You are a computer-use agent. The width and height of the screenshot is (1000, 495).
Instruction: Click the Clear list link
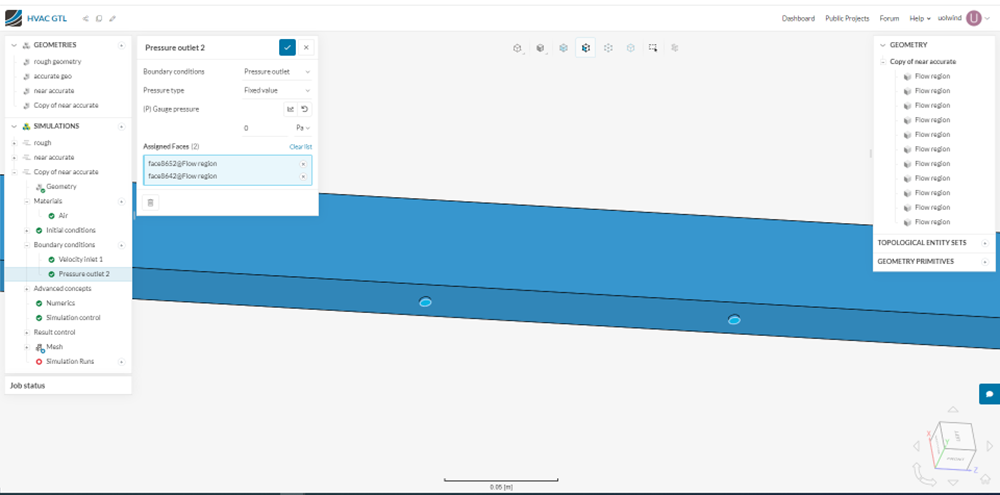pos(300,147)
